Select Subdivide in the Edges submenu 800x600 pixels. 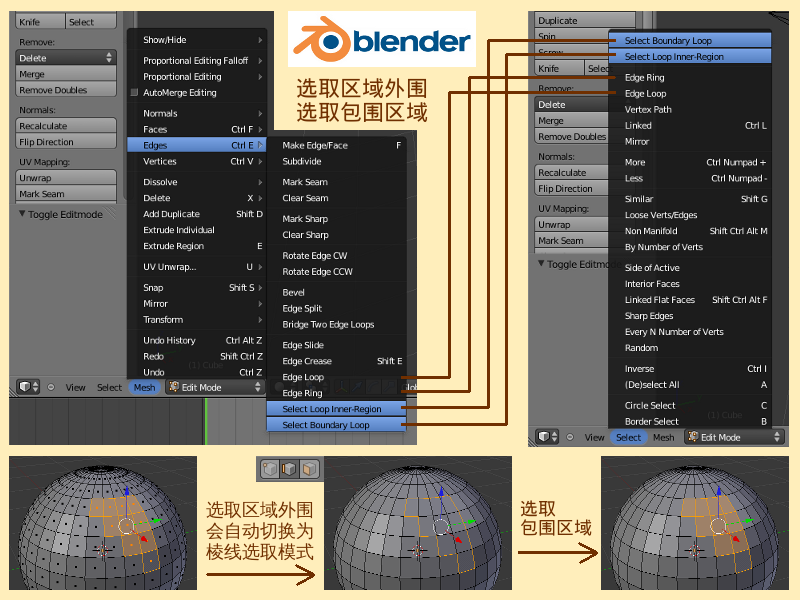click(x=336, y=161)
